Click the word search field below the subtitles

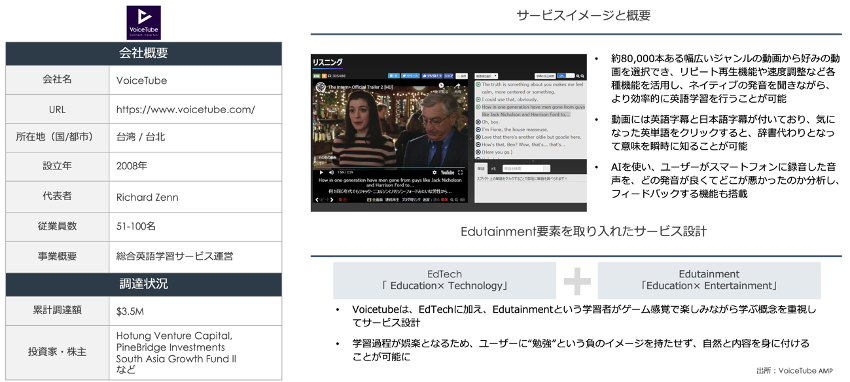[x=526, y=169]
